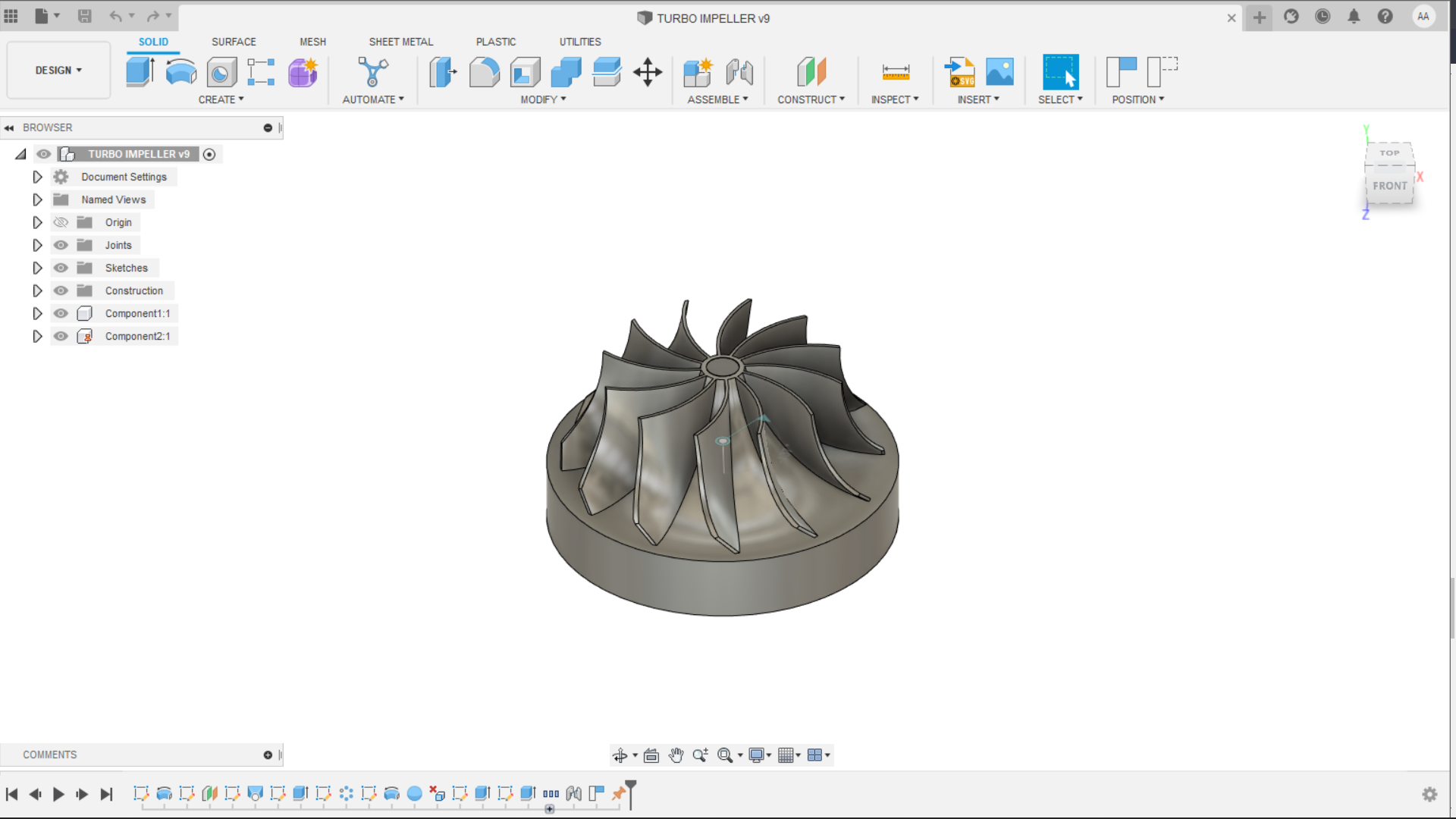Hide Component1:1 using its eye icon
1456x819 pixels.
(x=61, y=313)
